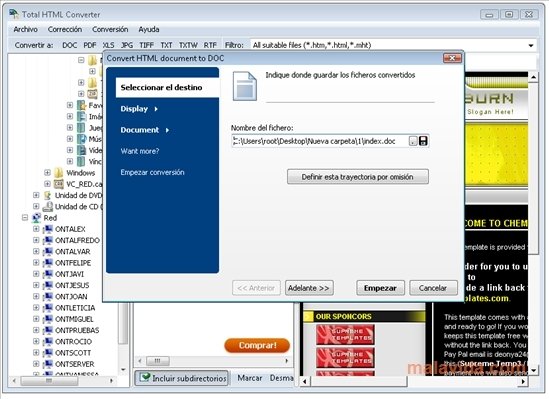Screen dimensions: 549x399
Task: Click the Unidad de DVD drive icon
Action: click(x=48, y=195)
